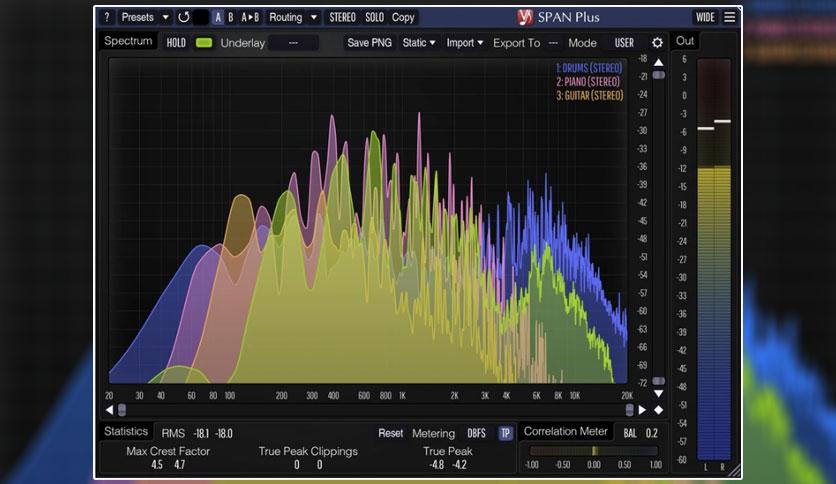Click the frequency range scrollbar left handle
This screenshot has width=836, height=484.
click(122, 410)
